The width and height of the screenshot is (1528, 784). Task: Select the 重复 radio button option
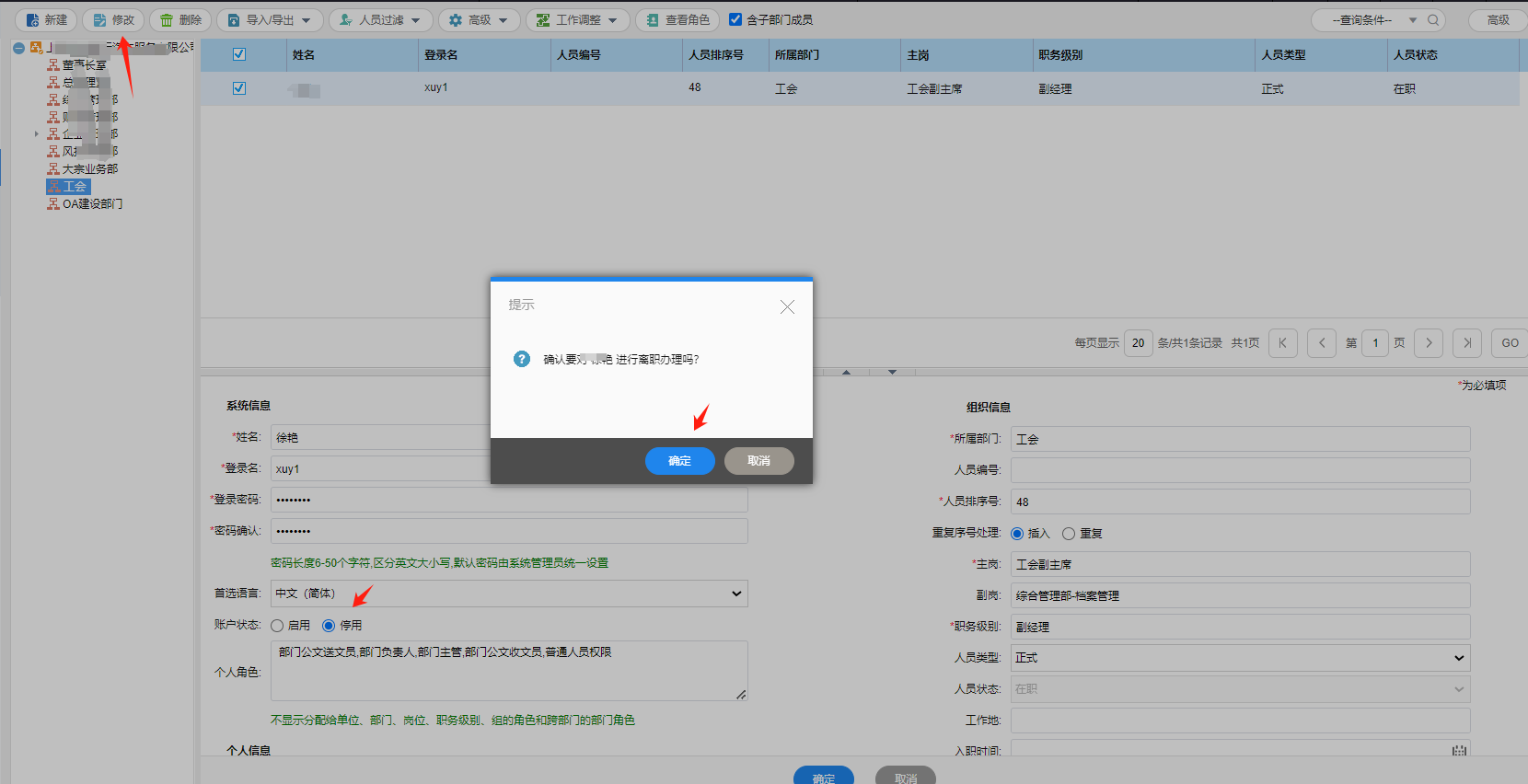click(1069, 534)
